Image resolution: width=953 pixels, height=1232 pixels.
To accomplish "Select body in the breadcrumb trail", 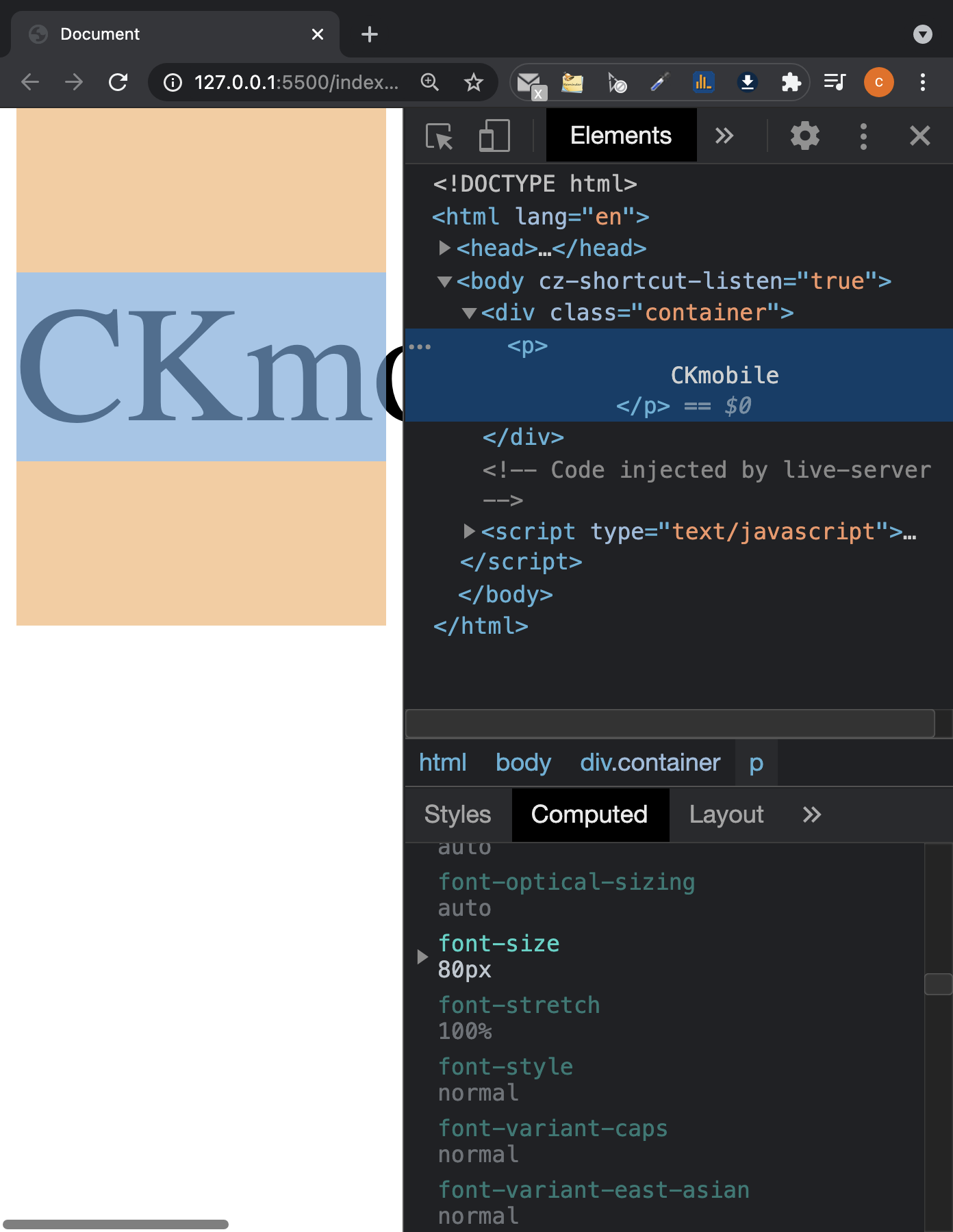I will (523, 762).
